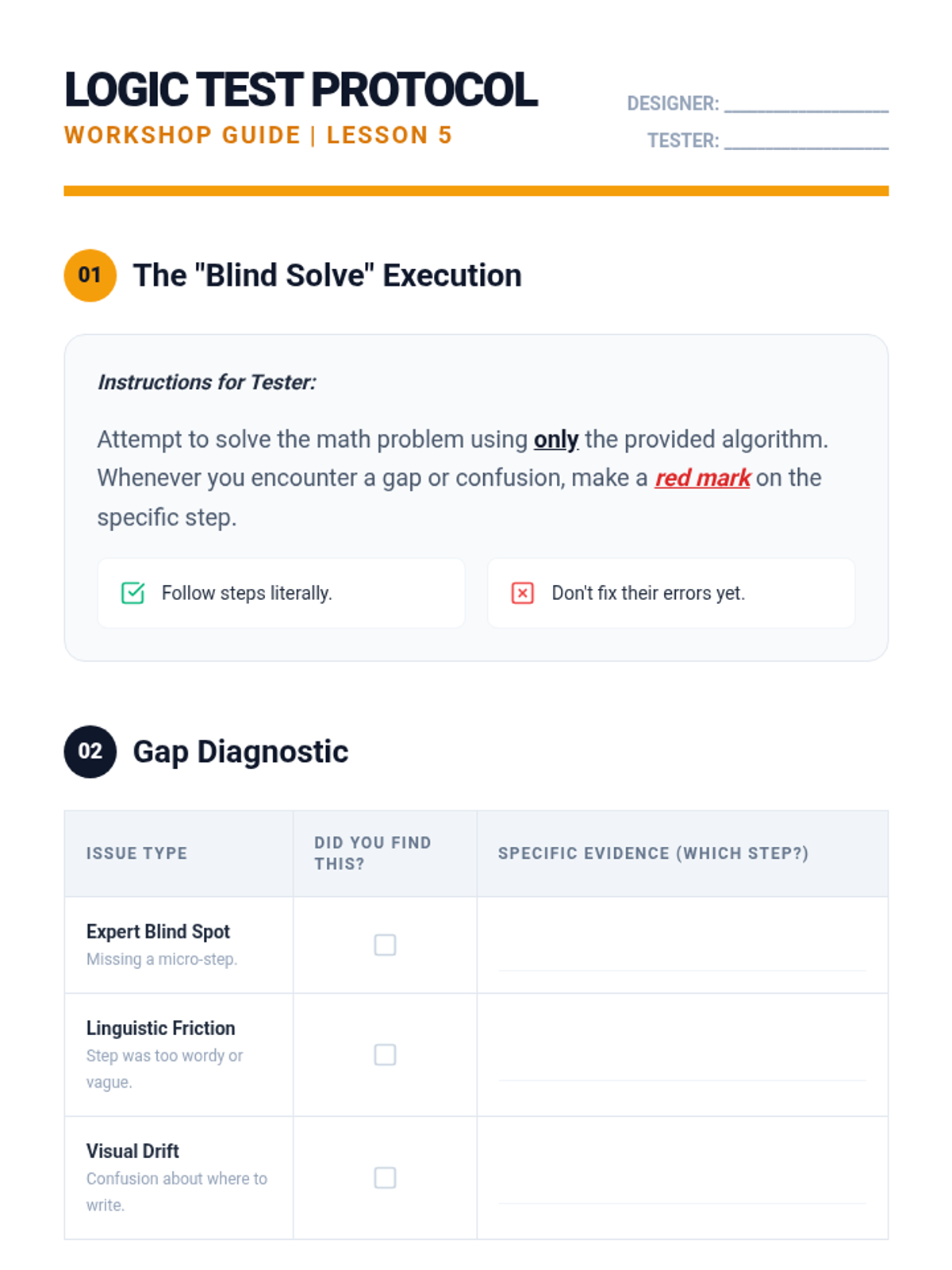The width and height of the screenshot is (952, 1270).
Task: Click the underlined 'red mark' text
Action: tap(702, 478)
